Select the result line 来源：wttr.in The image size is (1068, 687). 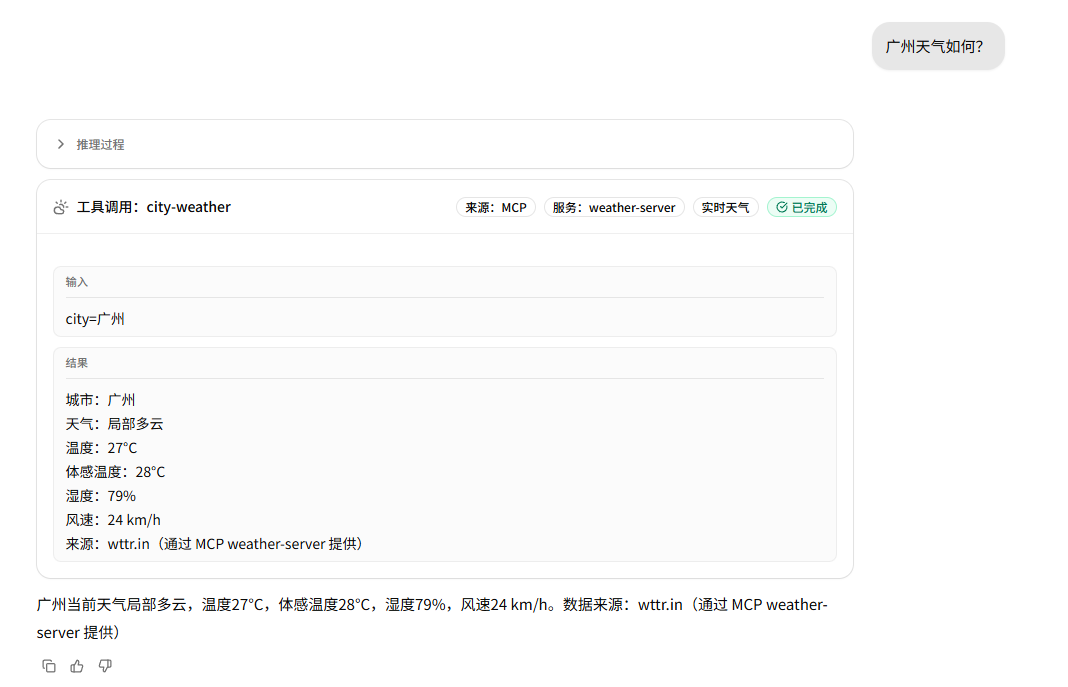215,544
